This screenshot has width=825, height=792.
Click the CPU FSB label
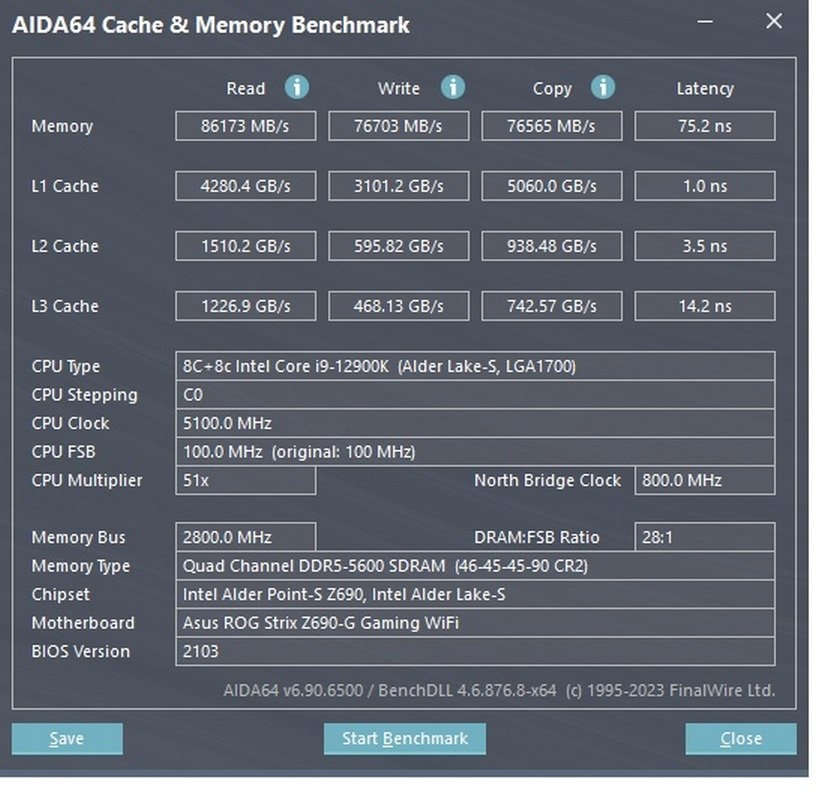tap(64, 452)
